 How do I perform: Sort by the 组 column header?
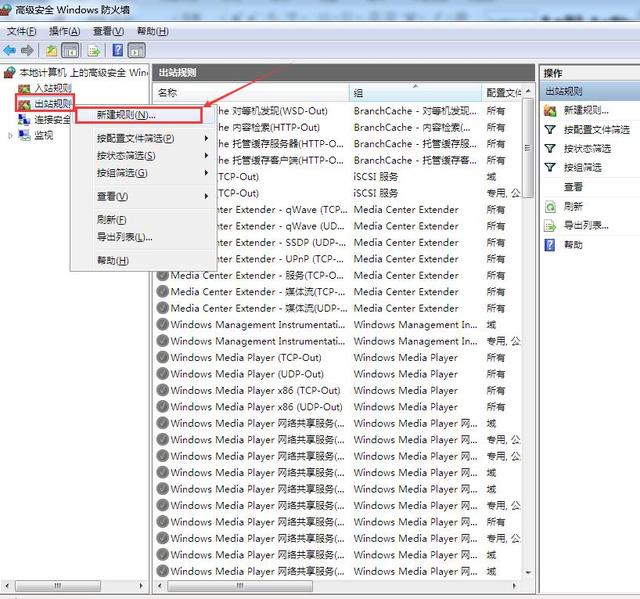pyautogui.click(x=415, y=93)
